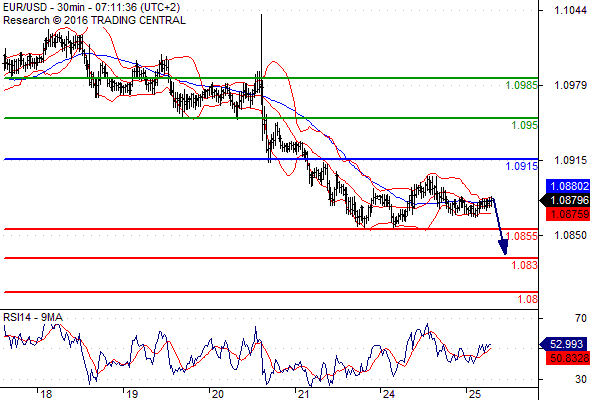Click date 21 on the time axis
The image size is (590, 400).
point(303,394)
